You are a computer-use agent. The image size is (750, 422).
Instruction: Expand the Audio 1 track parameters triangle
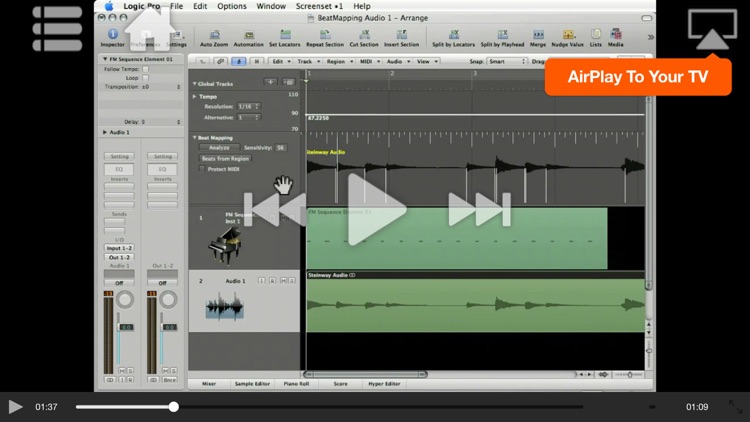(x=105, y=132)
